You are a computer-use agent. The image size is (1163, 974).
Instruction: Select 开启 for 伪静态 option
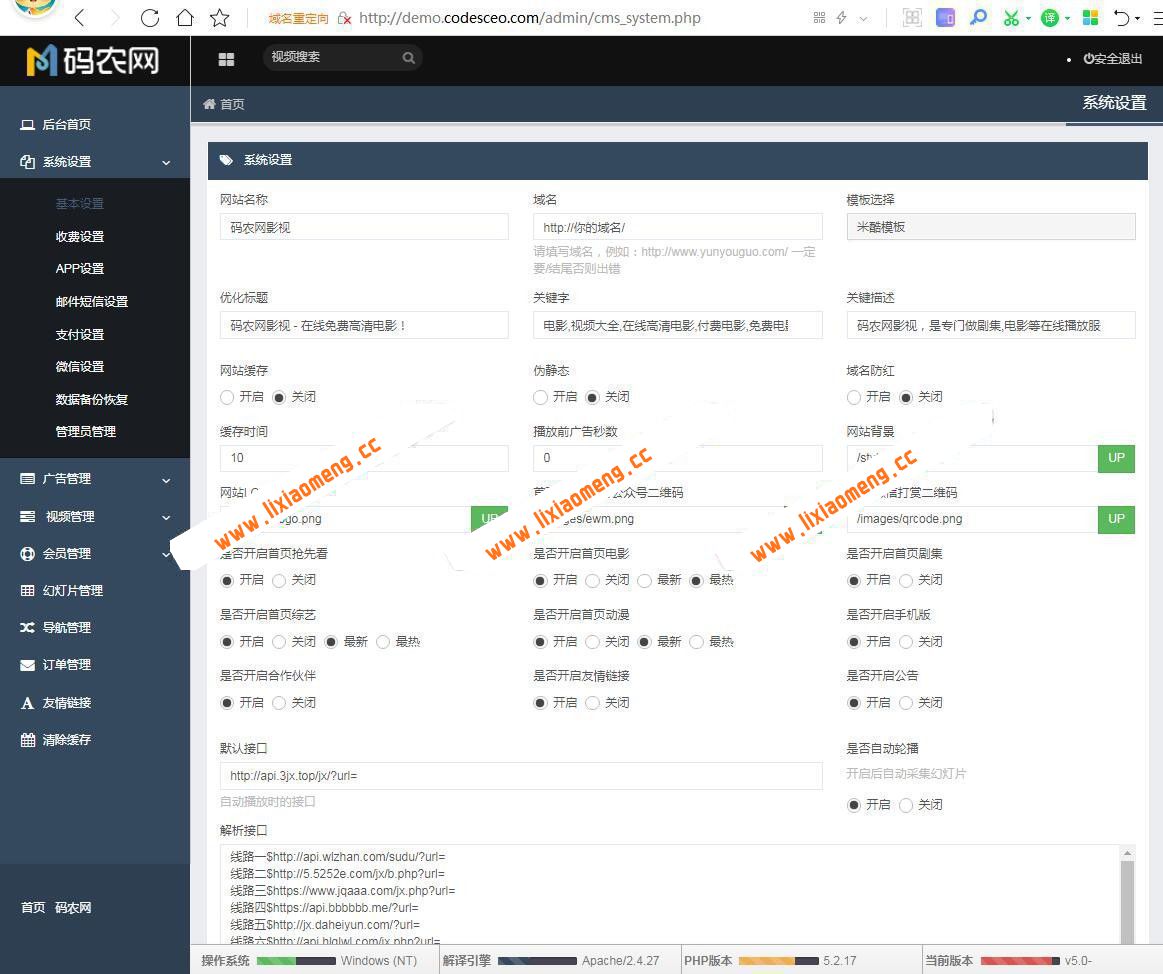(x=540, y=397)
